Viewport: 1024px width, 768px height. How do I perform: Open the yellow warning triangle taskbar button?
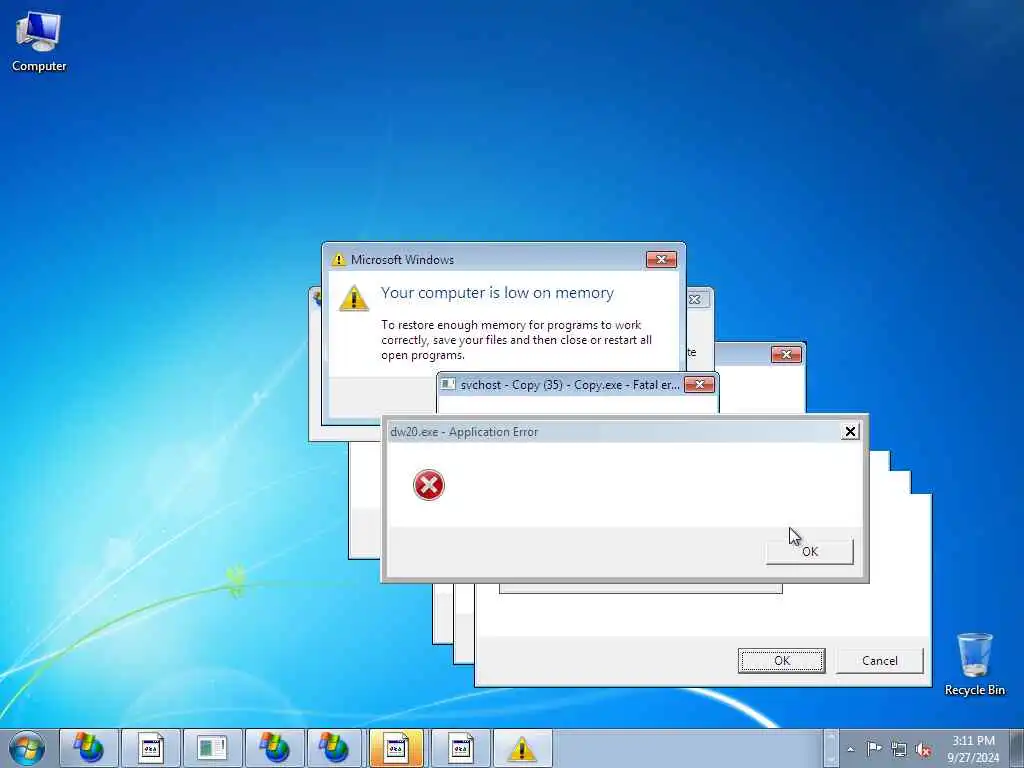click(x=522, y=748)
